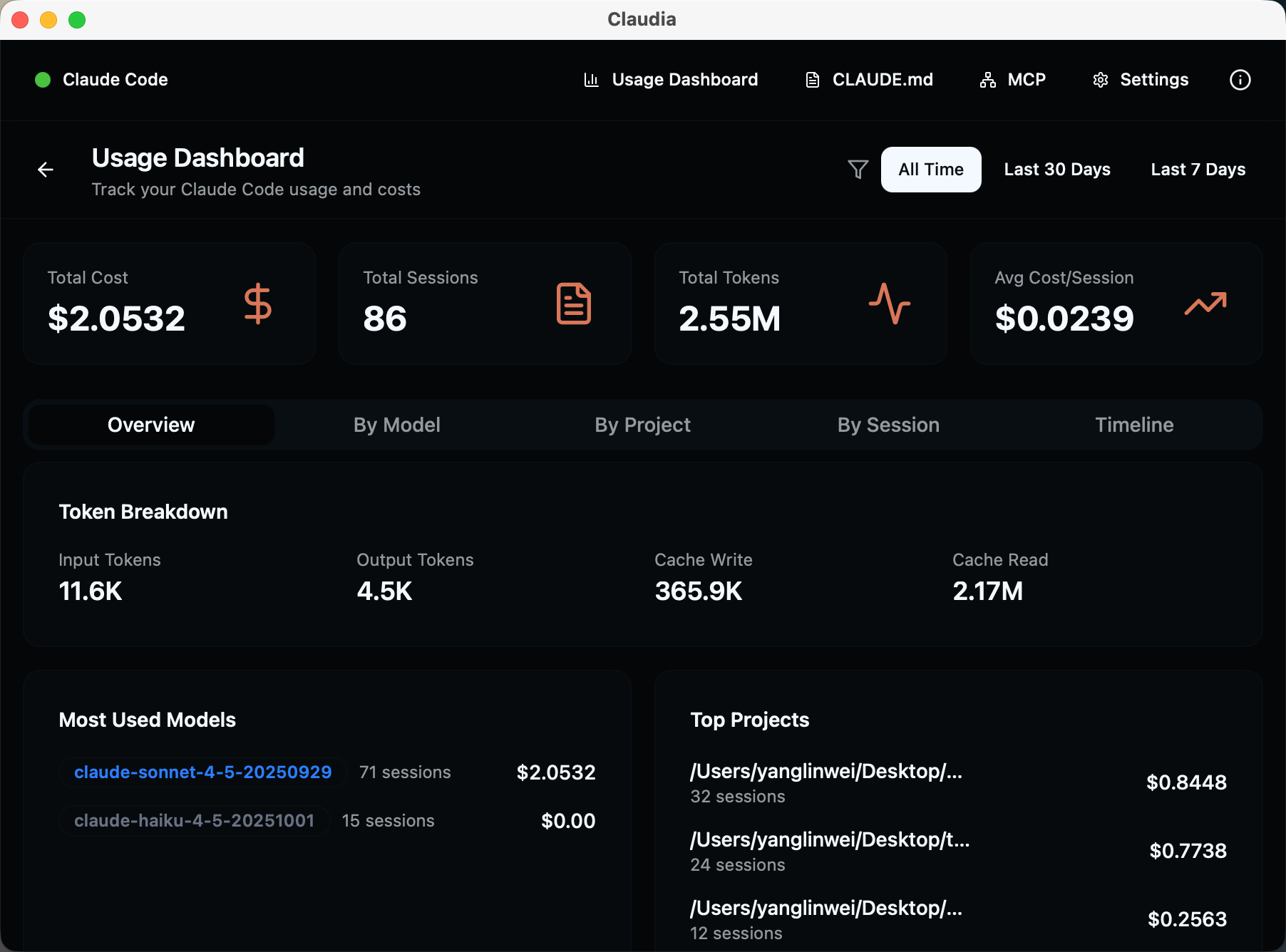Switch to the Timeline tab
Viewport: 1286px width, 952px height.
point(1134,425)
